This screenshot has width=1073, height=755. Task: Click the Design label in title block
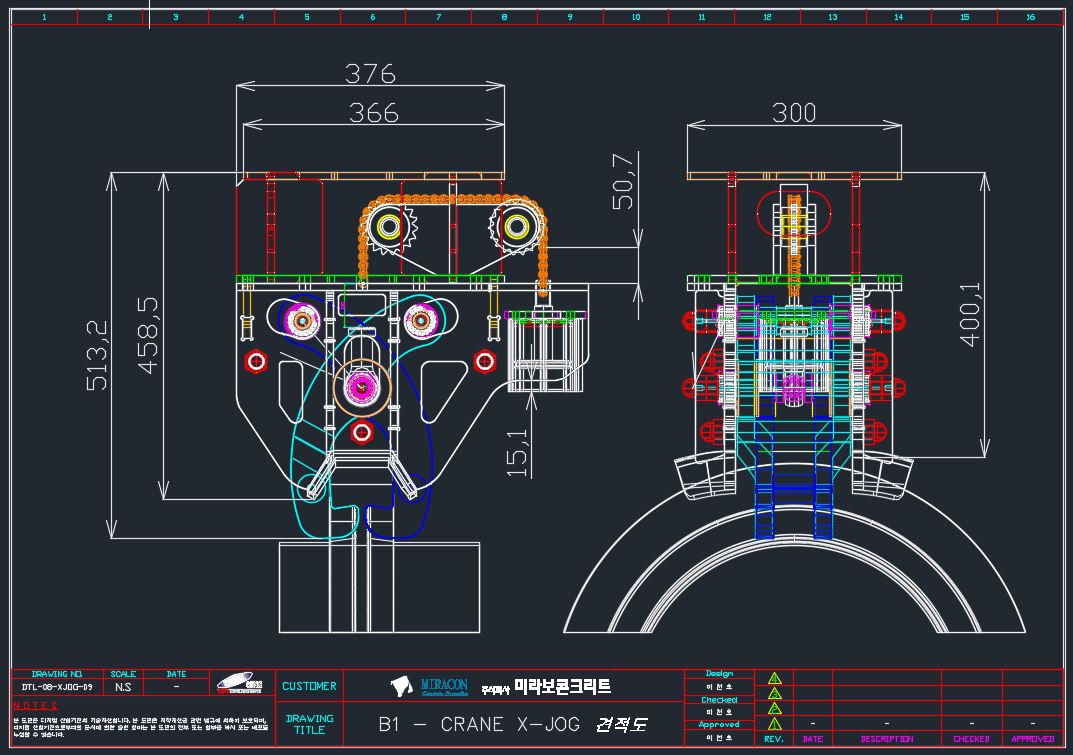tap(719, 674)
